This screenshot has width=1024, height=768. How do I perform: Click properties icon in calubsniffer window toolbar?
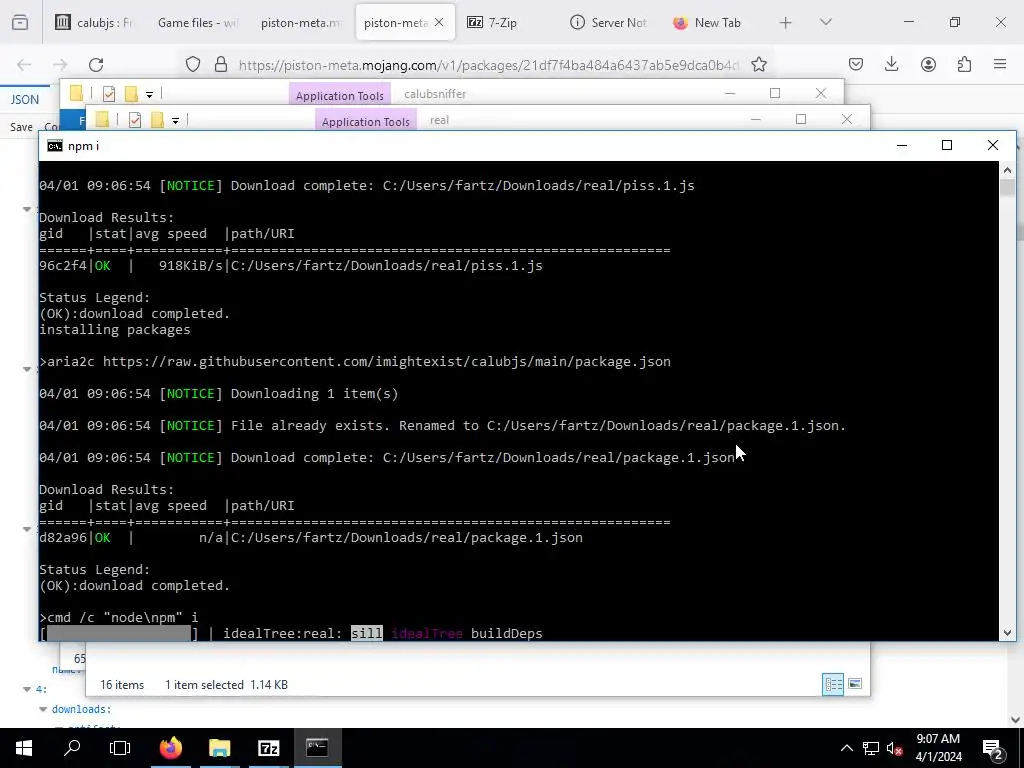coord(109,94)
